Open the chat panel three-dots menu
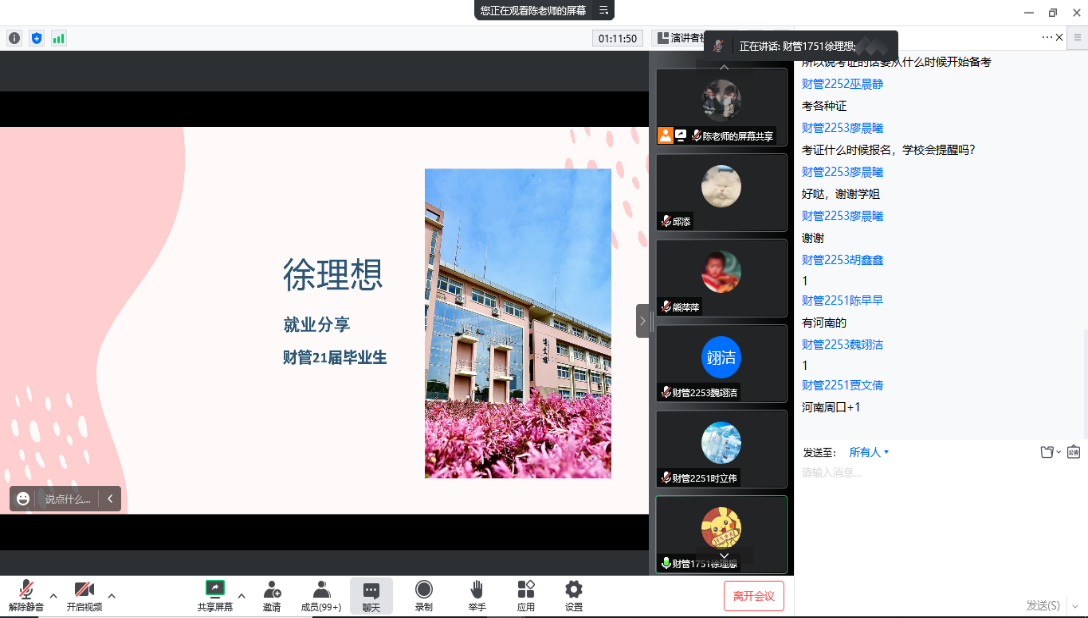 (1047, 37)
